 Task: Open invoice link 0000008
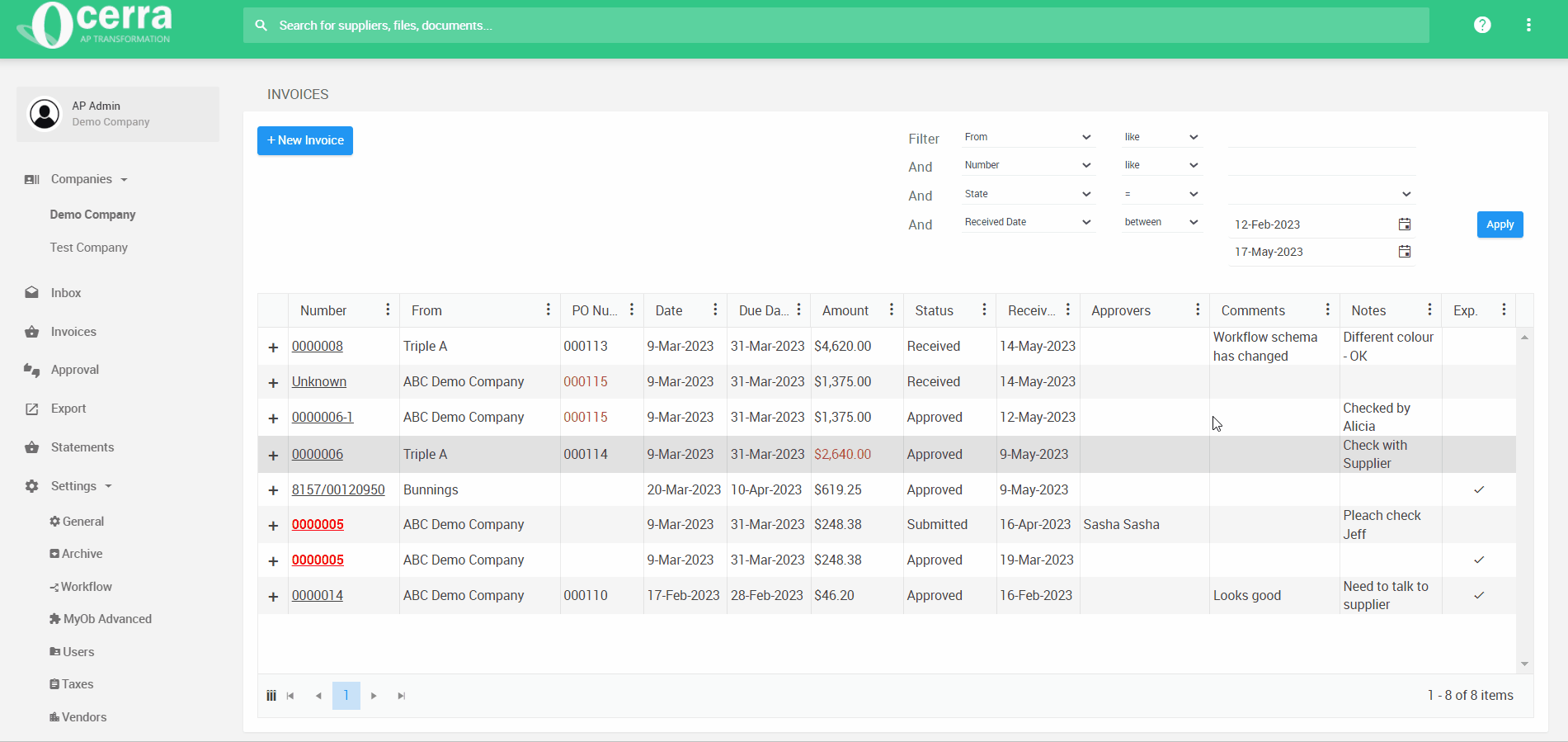[318, 347]
